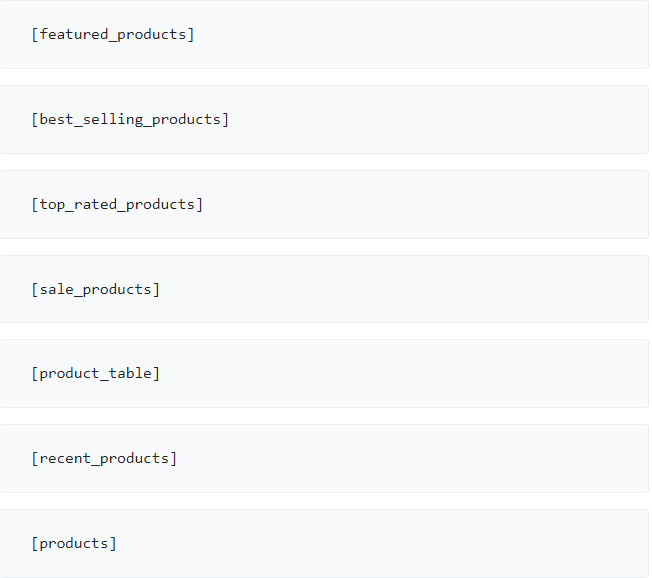Click the [sale_products] shortcode text
The image size is (652, 578).
[x=95, y=289]
